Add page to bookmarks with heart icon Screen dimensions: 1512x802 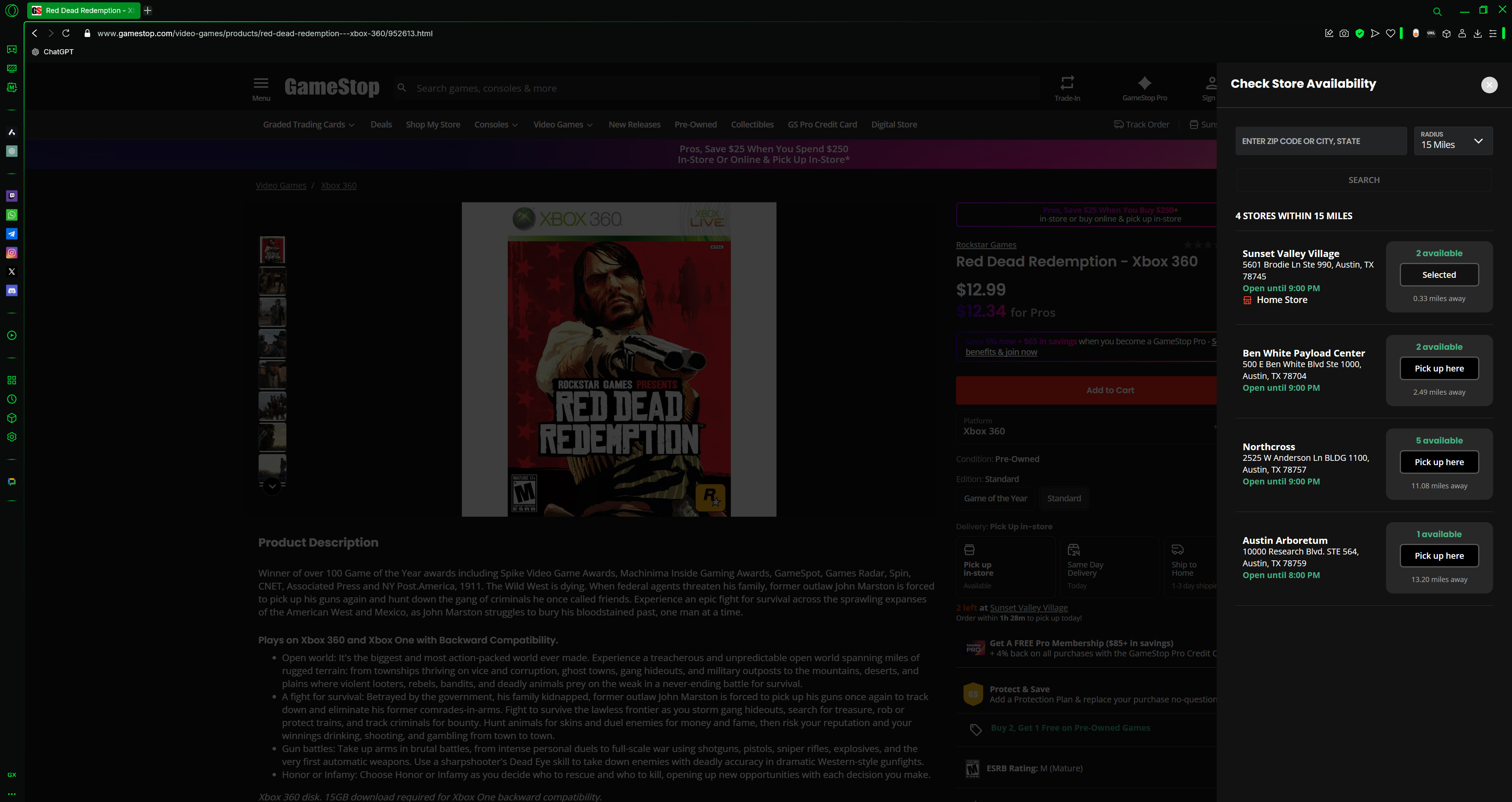[x=1390, y=33]
